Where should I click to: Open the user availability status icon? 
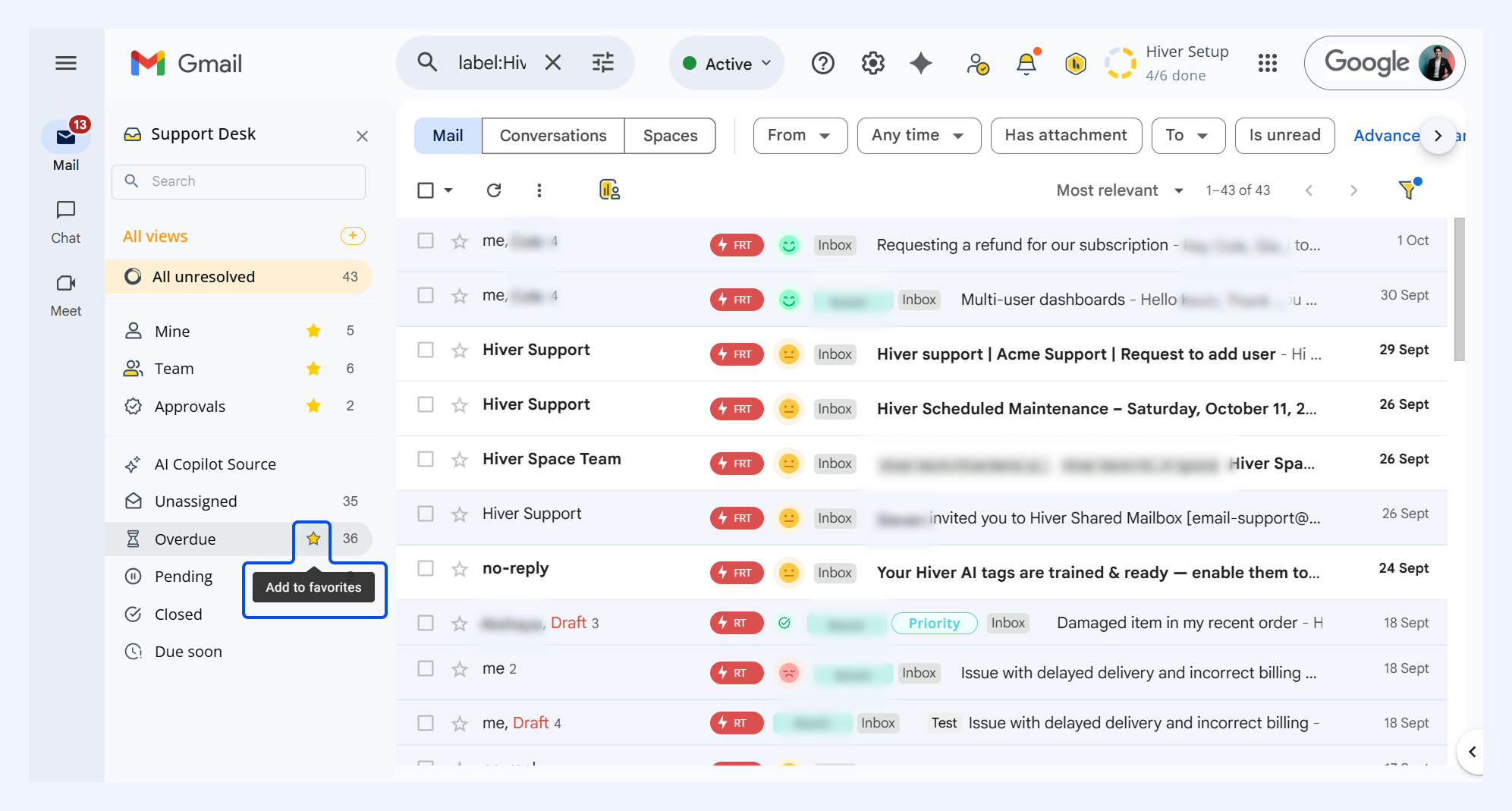point(977,64)
